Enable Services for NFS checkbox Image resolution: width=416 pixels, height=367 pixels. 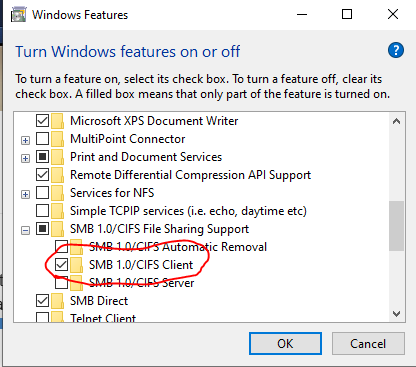pos(42,193)
